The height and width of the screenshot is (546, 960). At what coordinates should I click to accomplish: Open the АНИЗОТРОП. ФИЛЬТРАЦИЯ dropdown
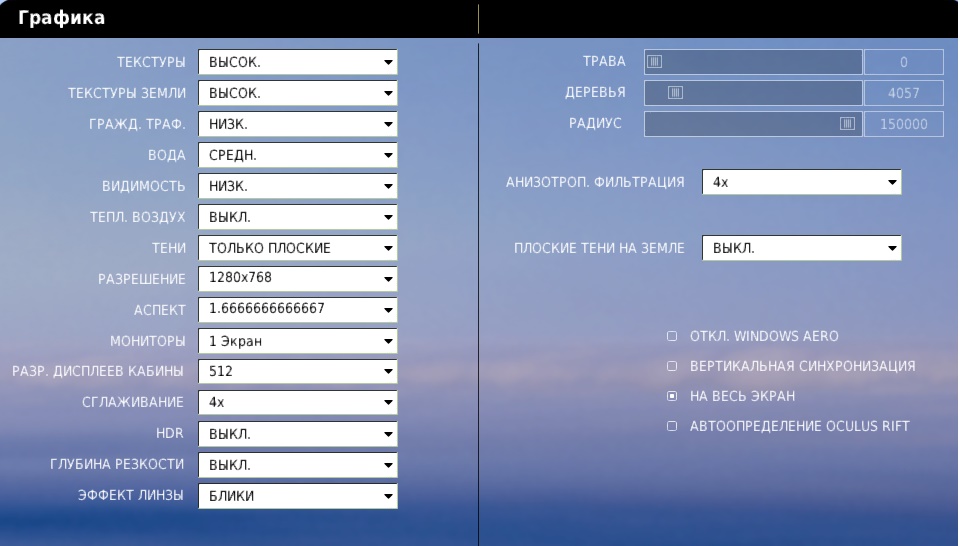click(x=801, y=182)
